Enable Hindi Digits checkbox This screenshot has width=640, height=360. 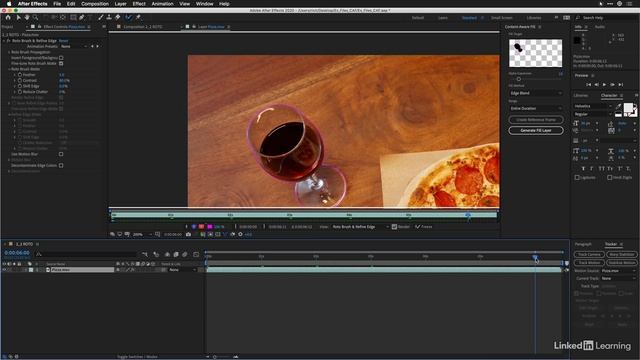tap(609, 178)
